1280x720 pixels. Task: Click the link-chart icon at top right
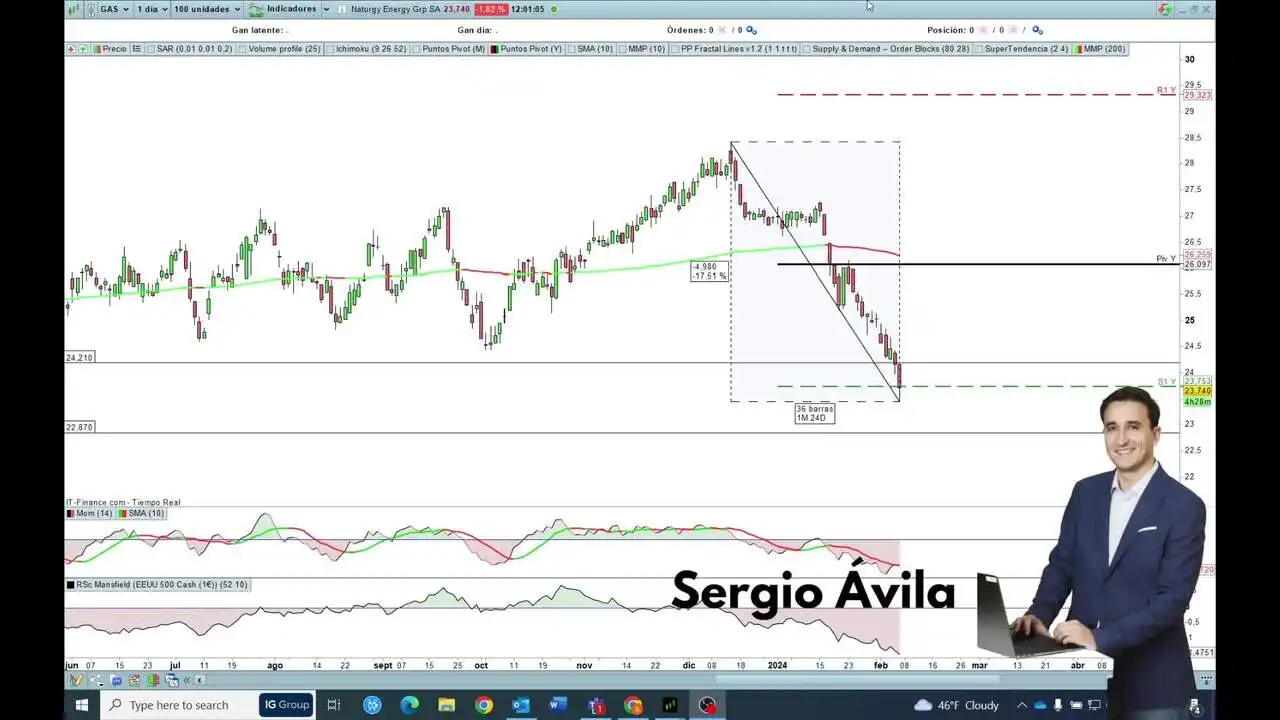tap(1164, 9)
